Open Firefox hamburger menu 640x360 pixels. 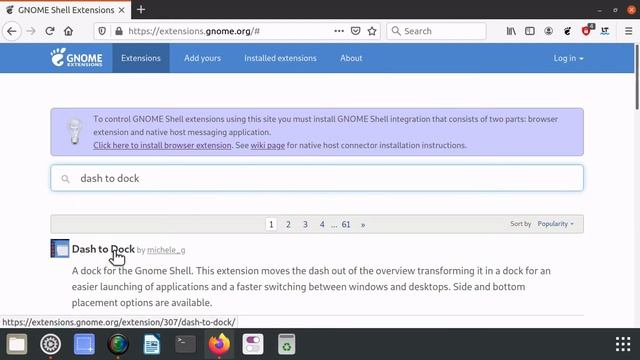tap(629, 31)
